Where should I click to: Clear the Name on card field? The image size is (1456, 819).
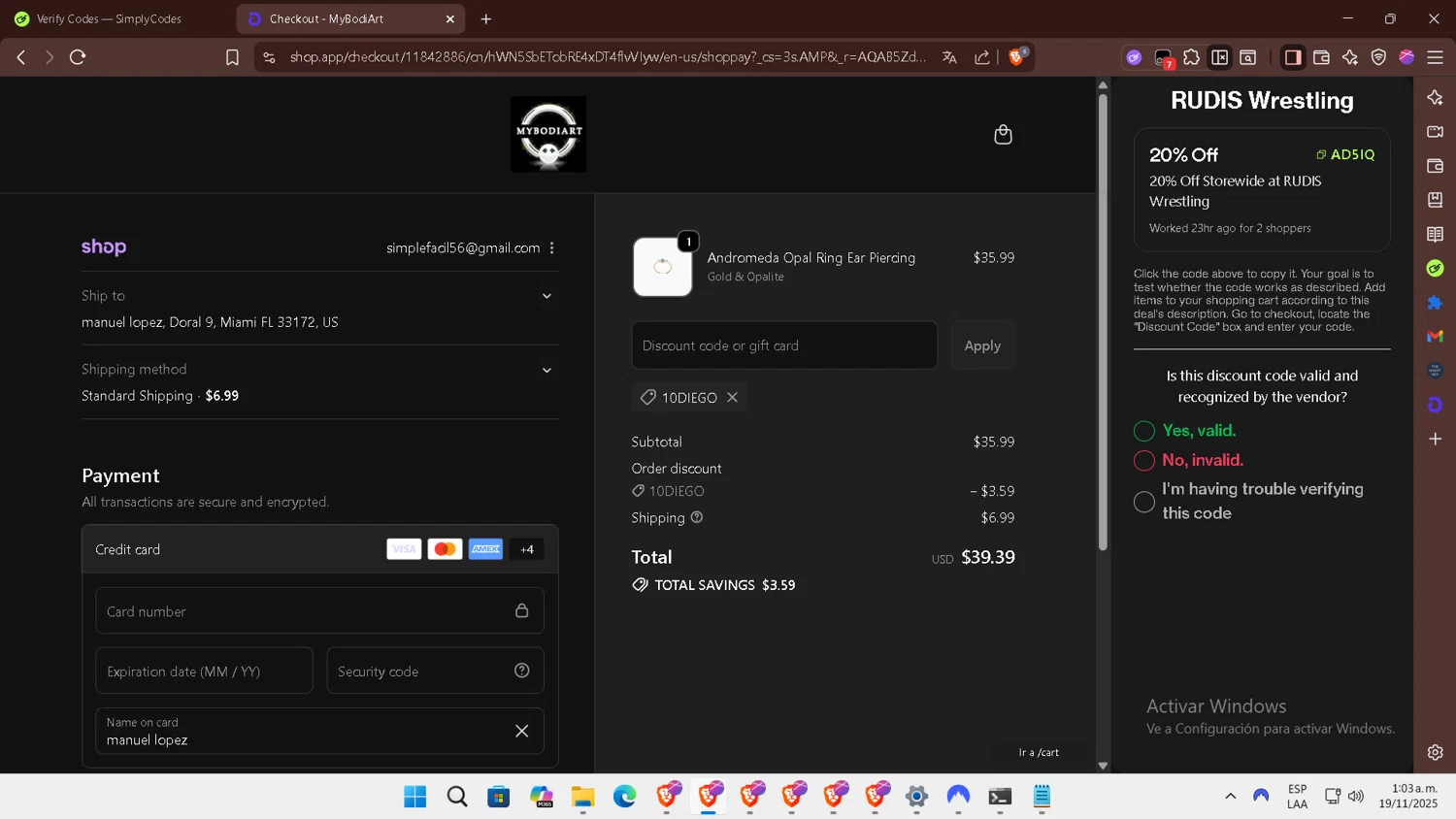pyautogui.click(x=521, y=731)
